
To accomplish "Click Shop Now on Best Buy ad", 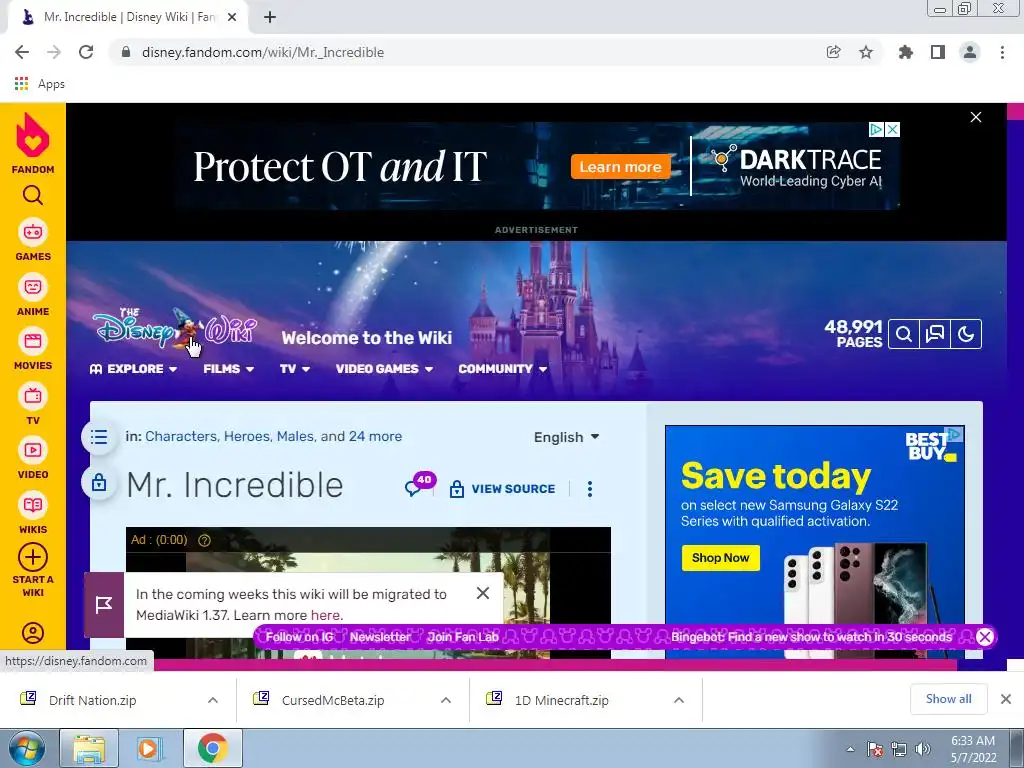I will point(720,558).
